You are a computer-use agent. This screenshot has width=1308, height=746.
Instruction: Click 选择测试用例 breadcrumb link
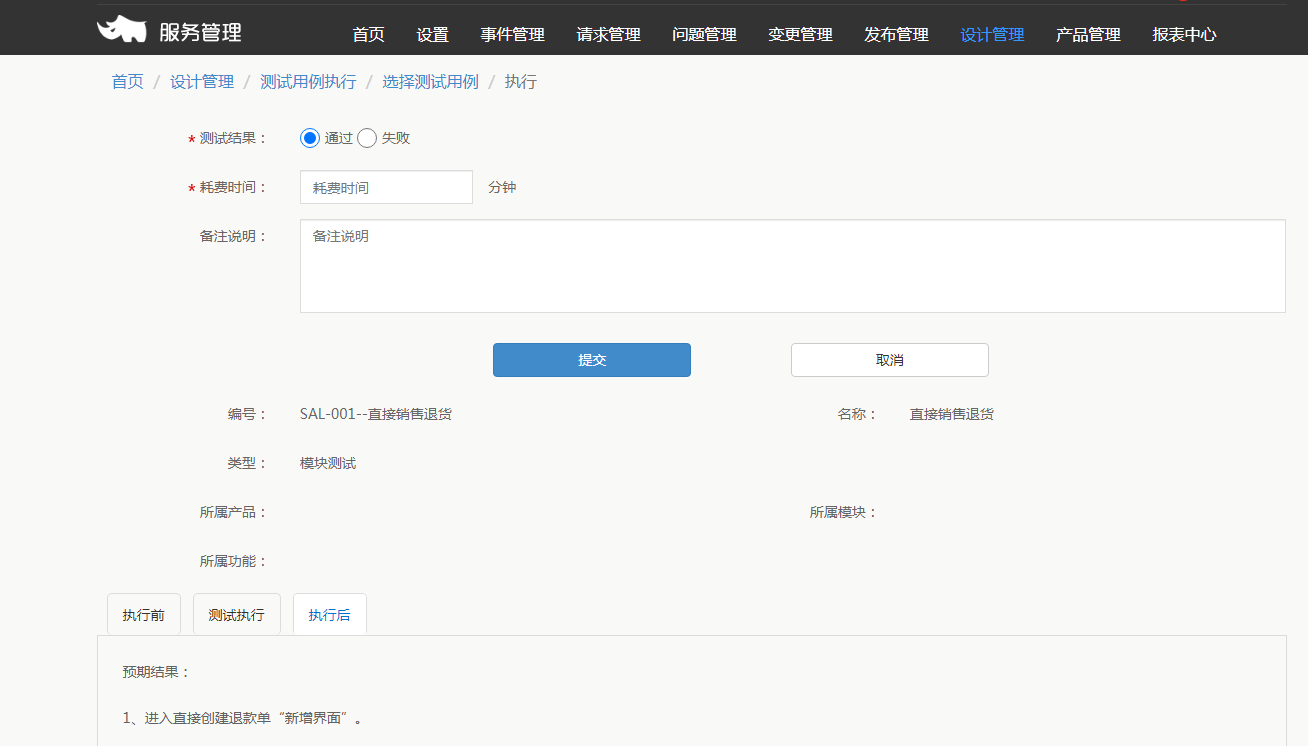(x=430, y=82)
